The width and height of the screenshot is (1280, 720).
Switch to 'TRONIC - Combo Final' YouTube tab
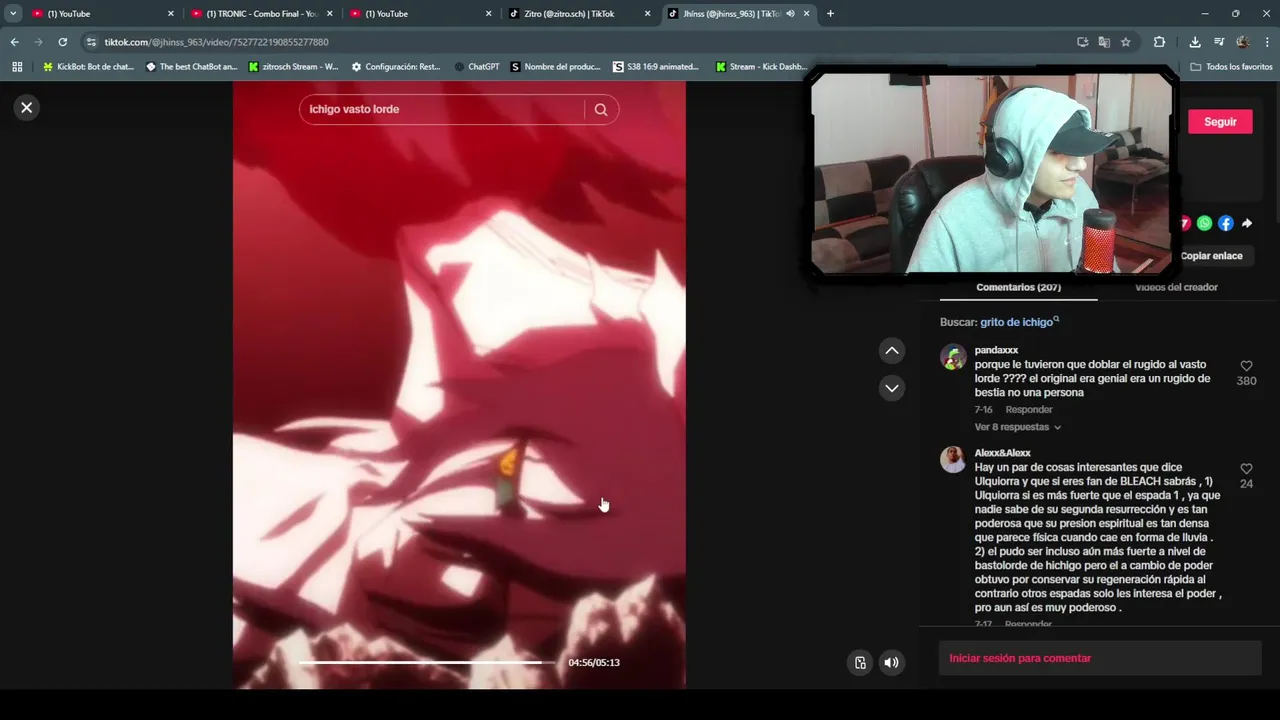pos(262,14)
